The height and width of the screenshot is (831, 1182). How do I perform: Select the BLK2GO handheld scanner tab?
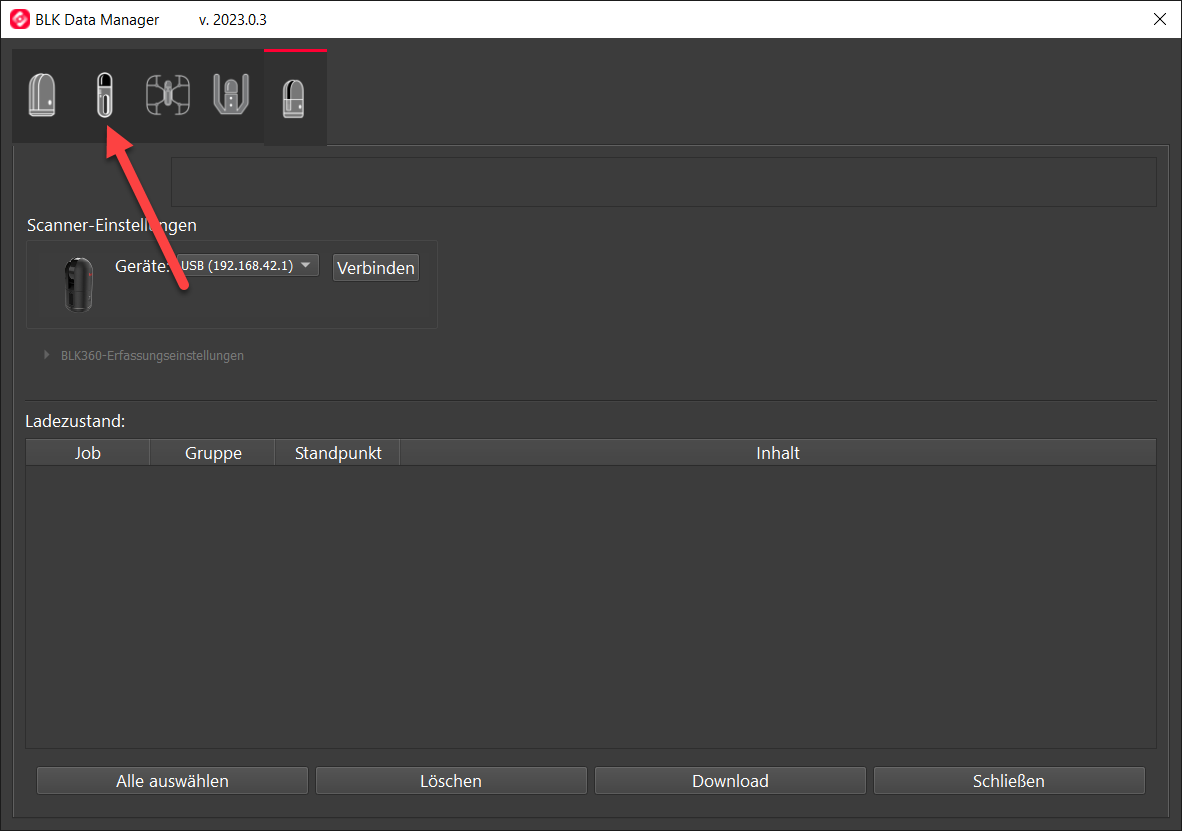tap(105, 95)
